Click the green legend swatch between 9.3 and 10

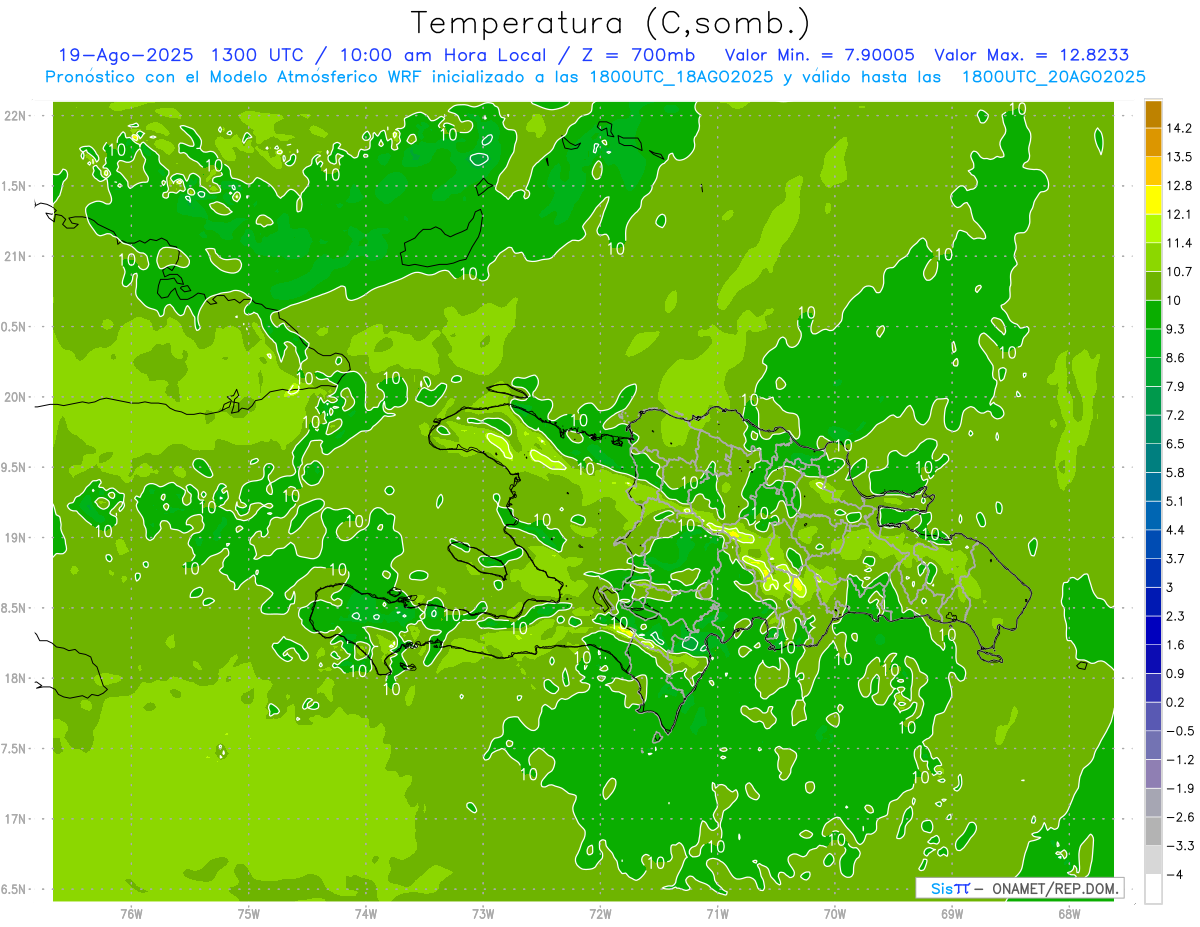(x=1153, y=315)
